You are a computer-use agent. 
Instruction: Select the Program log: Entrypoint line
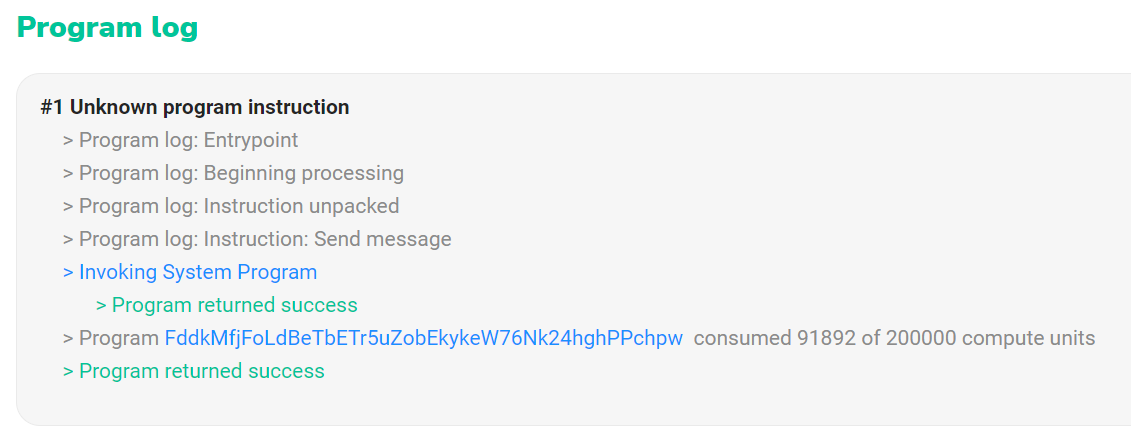pos(188,140)
